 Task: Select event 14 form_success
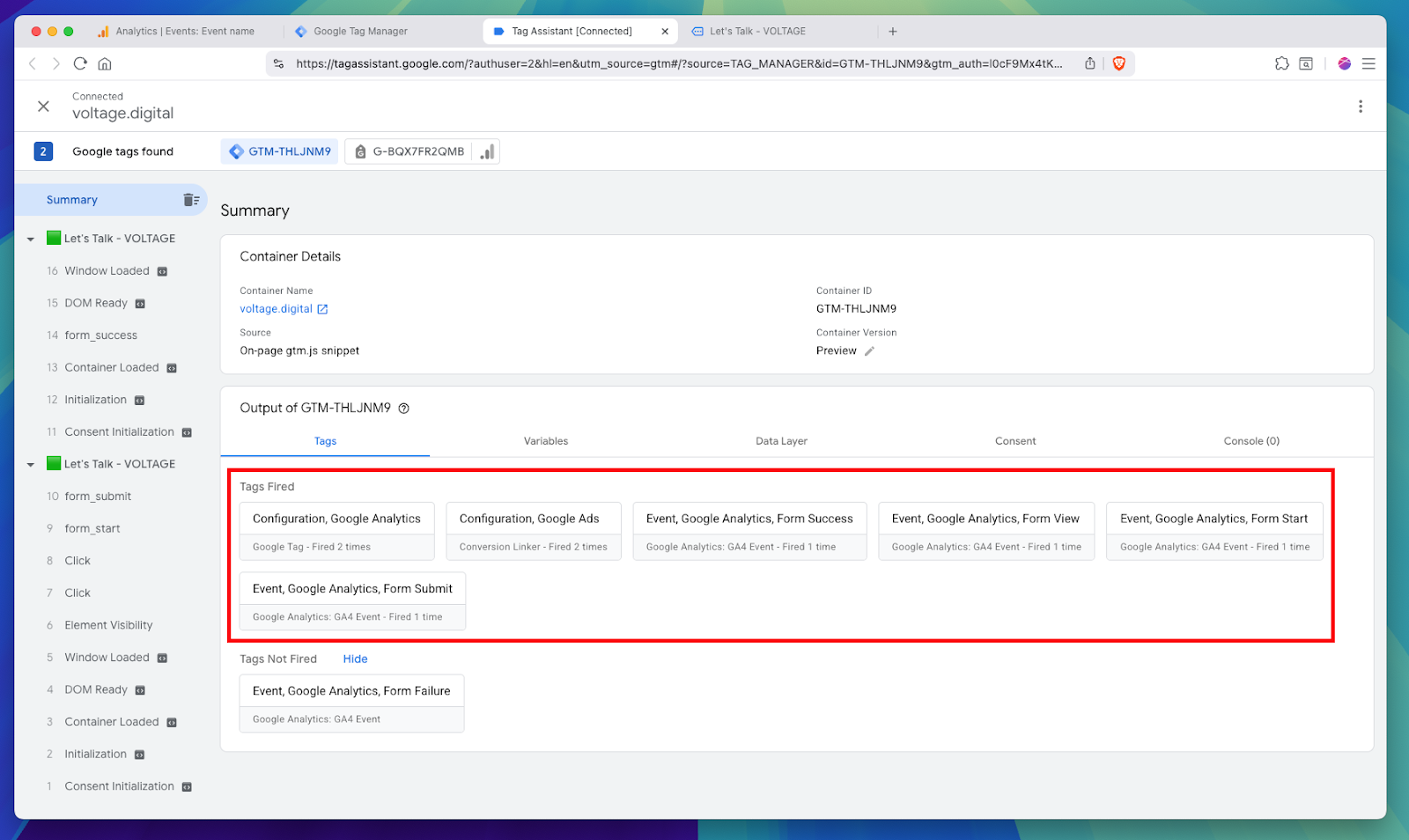click(100, 335)
